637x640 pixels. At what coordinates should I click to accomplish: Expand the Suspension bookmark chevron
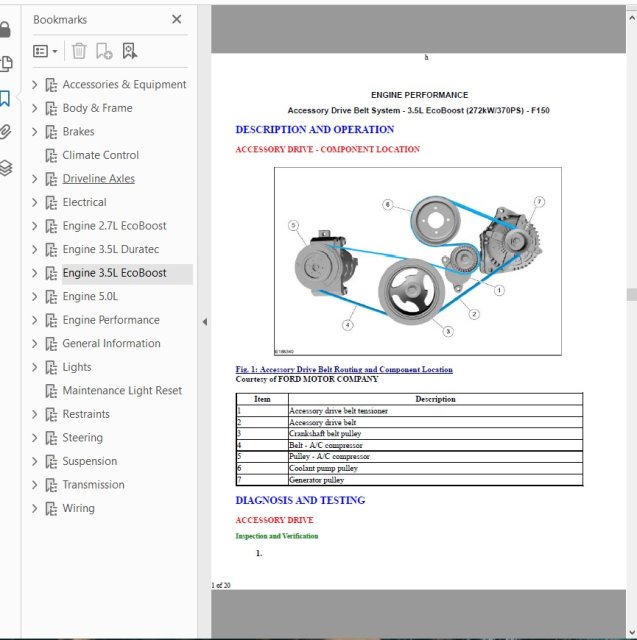pos(34,462)
